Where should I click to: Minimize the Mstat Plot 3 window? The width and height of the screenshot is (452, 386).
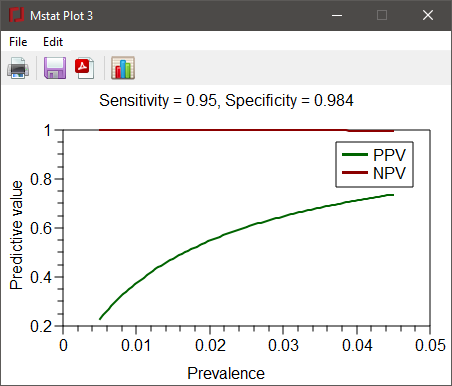pos(337,15)
